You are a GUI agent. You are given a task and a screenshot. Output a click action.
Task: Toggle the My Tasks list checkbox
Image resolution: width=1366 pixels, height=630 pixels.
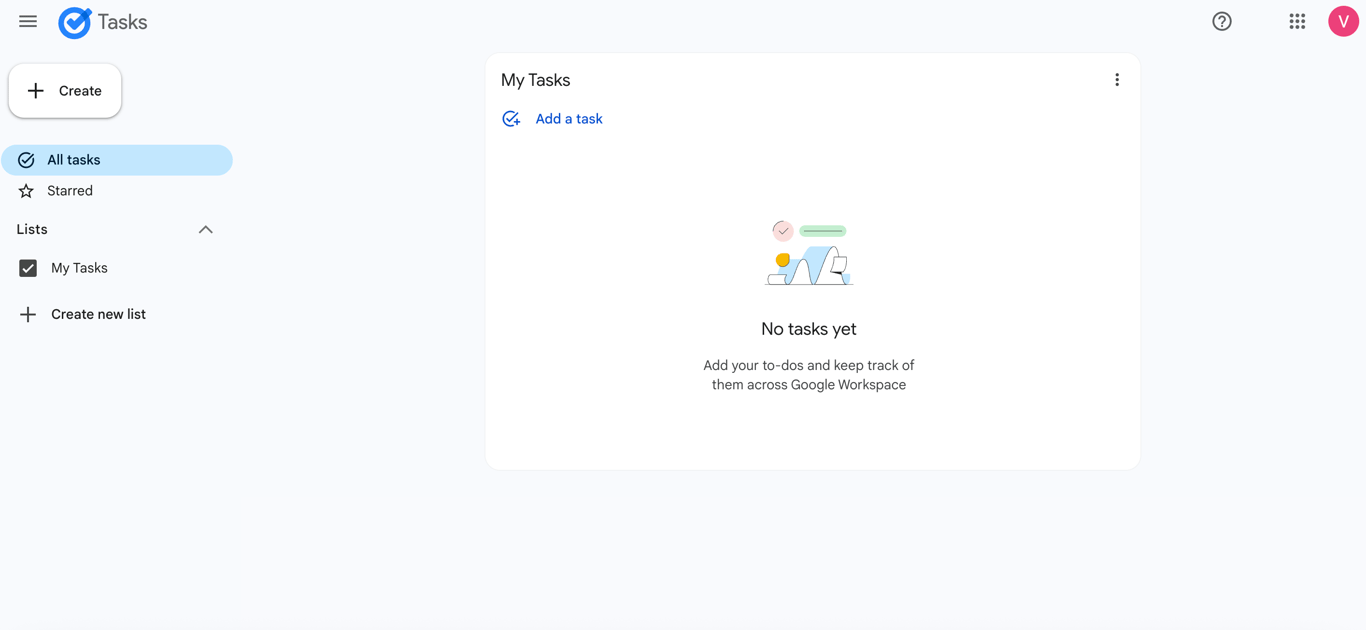[x=27, y=267]
